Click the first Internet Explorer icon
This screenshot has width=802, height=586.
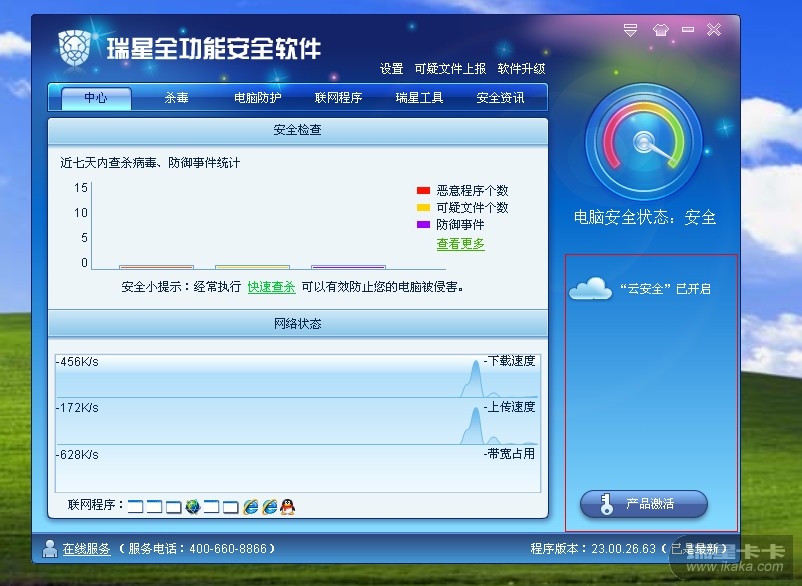click(x=251, y=507)
